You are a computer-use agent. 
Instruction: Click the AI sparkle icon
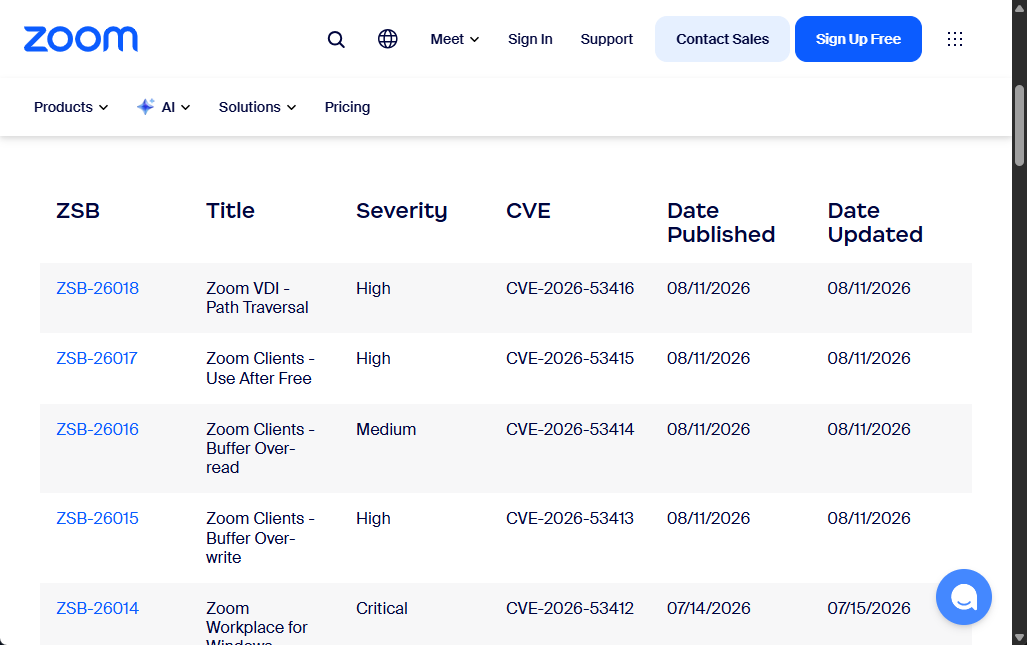tap(145, 107)
